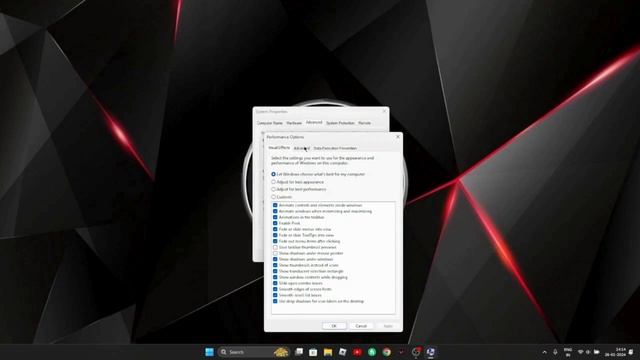Toggle Show thumbnails instead of icons
This screenshot has height=360, width=640.
[x=275, y=265]
